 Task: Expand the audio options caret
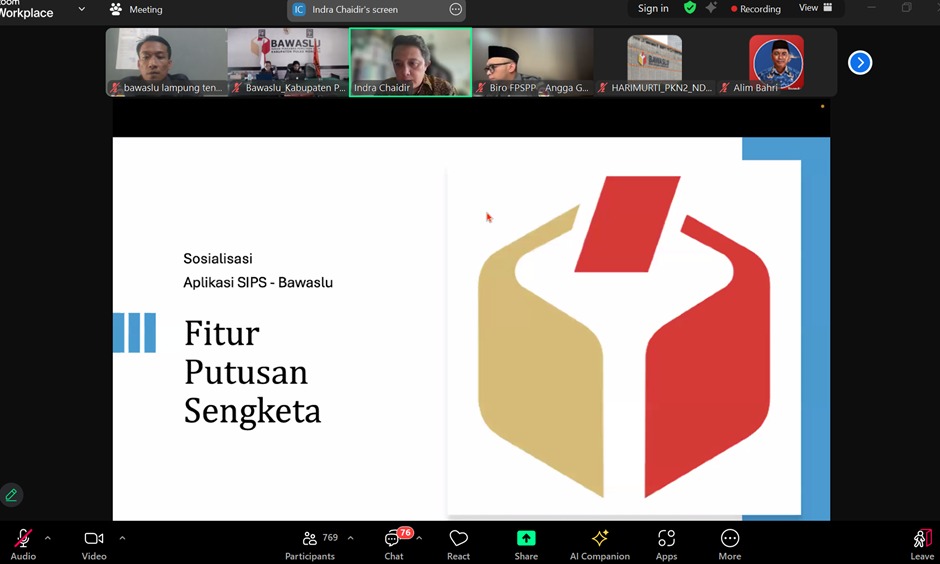point(48,538)
